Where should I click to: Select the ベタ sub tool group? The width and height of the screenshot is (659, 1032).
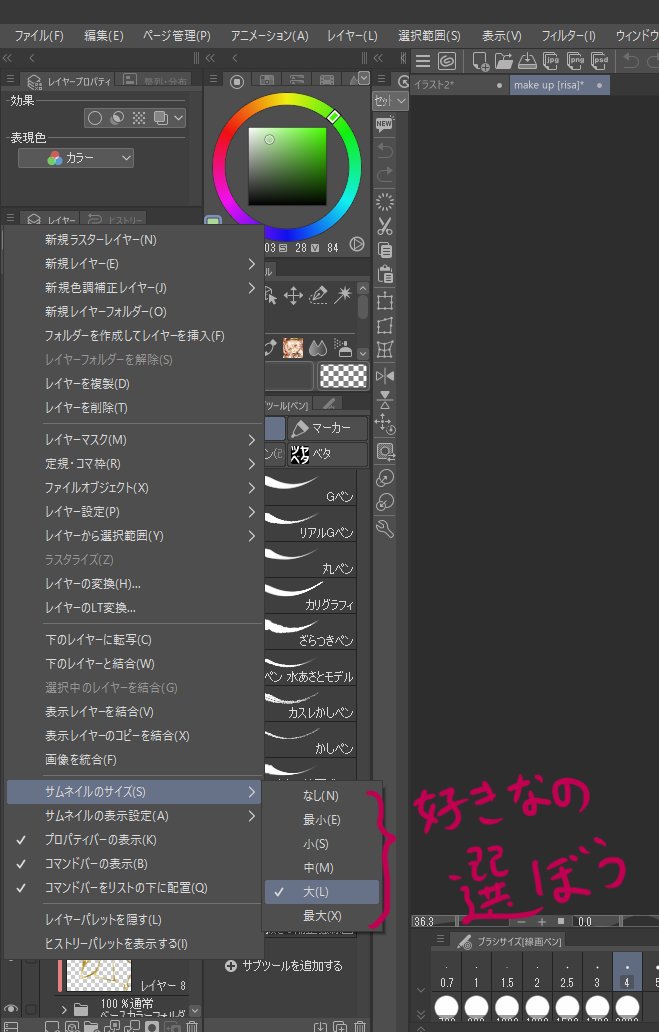pos(327,454)
